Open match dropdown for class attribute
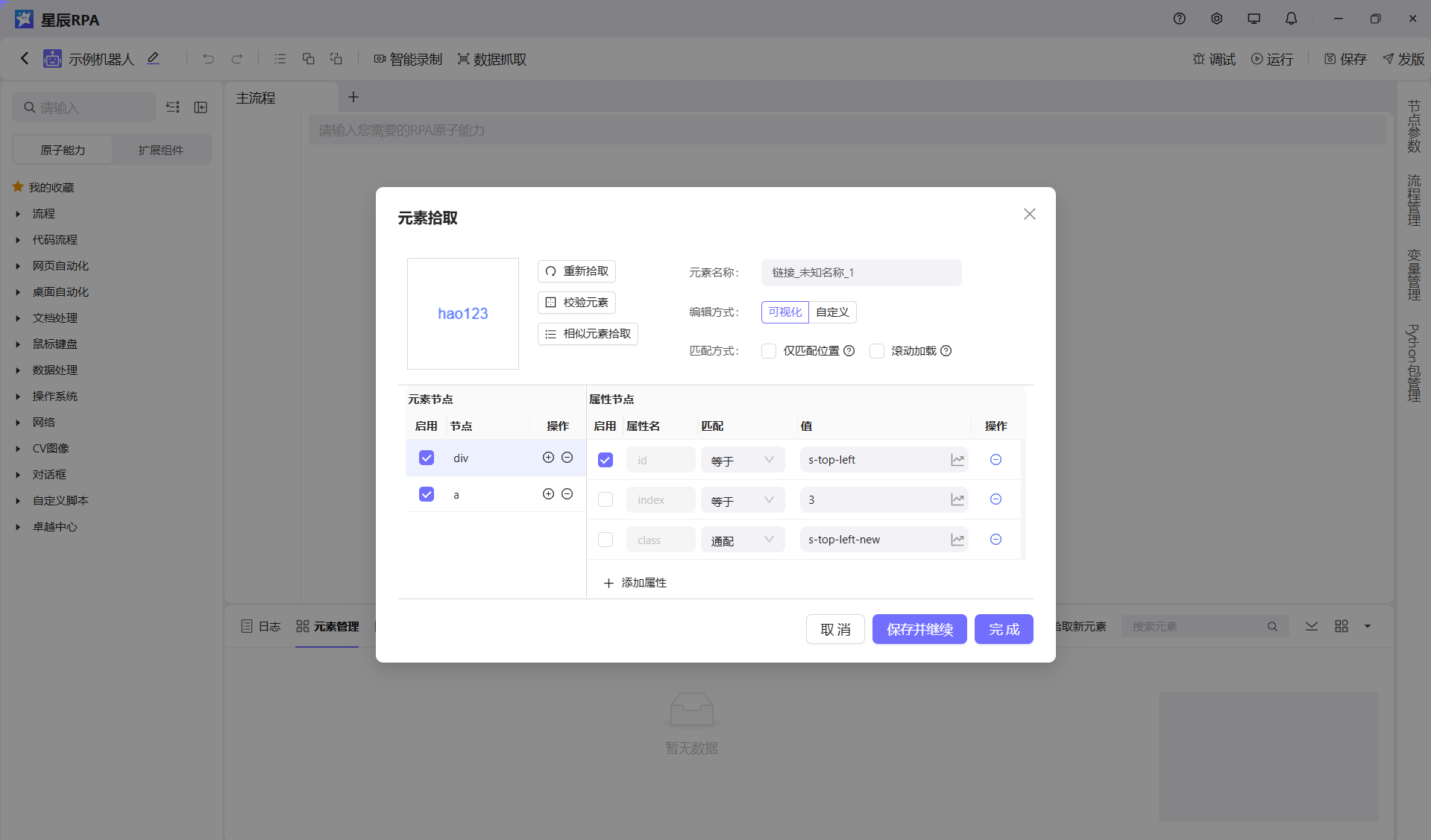1431x840 pixels. [x=743, y=540]
